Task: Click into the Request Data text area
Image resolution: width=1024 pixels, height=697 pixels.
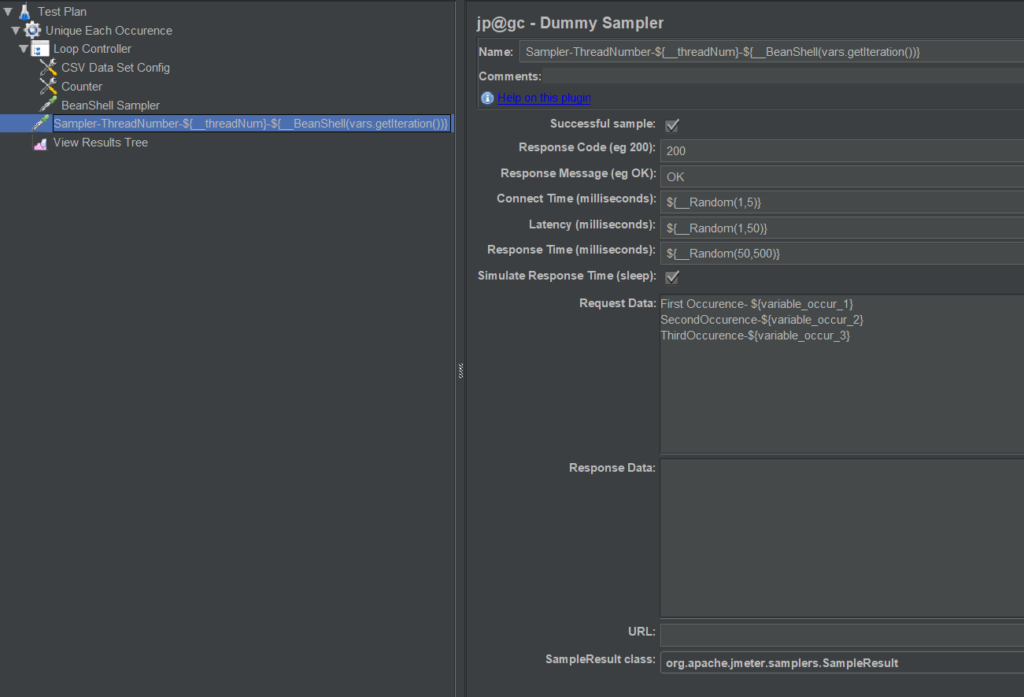Action: (840, 390)
